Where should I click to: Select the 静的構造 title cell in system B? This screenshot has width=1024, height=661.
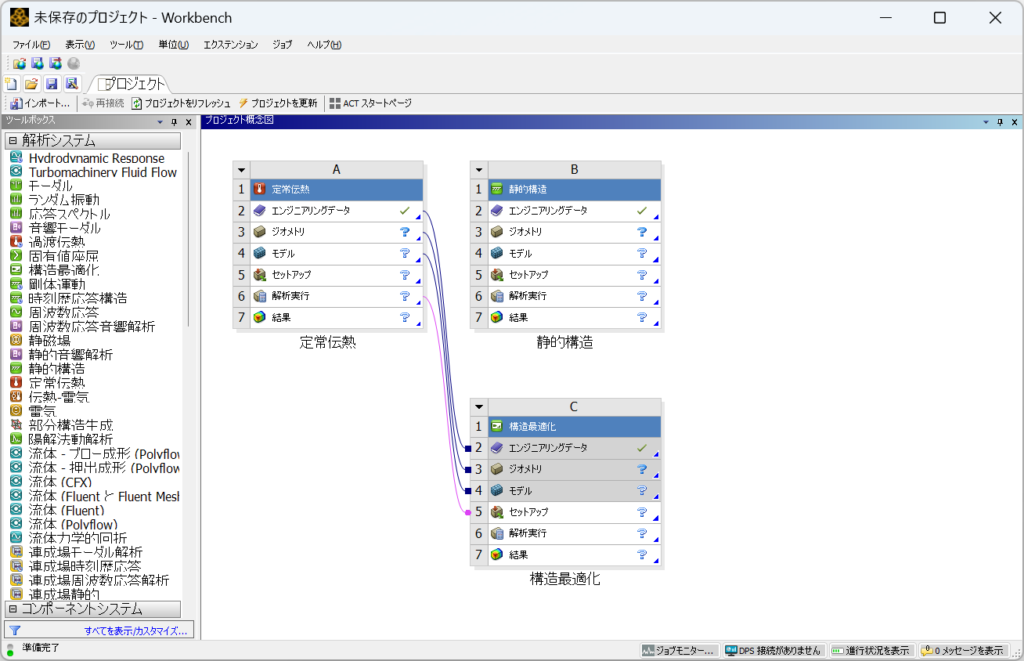(574, 189)
